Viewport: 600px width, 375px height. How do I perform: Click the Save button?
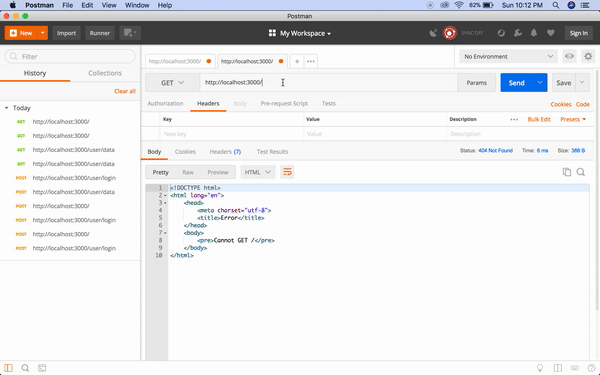pos(563,83)
